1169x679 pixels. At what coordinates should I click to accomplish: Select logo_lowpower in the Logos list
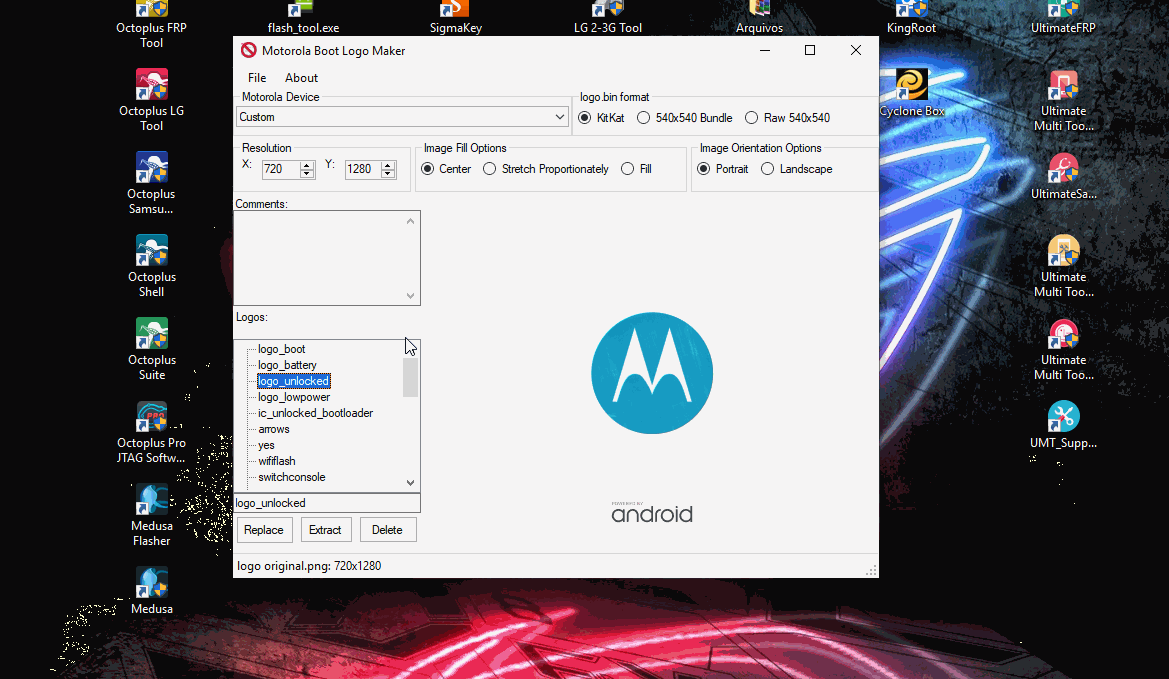[294, 397]
